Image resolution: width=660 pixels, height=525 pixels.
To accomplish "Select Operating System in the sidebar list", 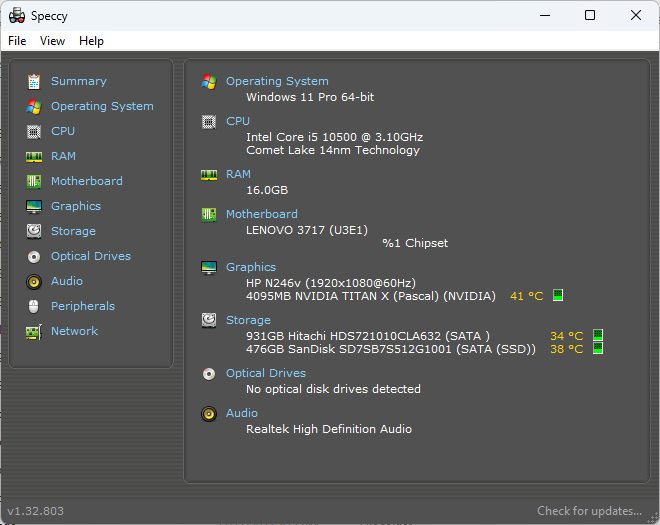I will pyautogui.click(x=102, y=106).
